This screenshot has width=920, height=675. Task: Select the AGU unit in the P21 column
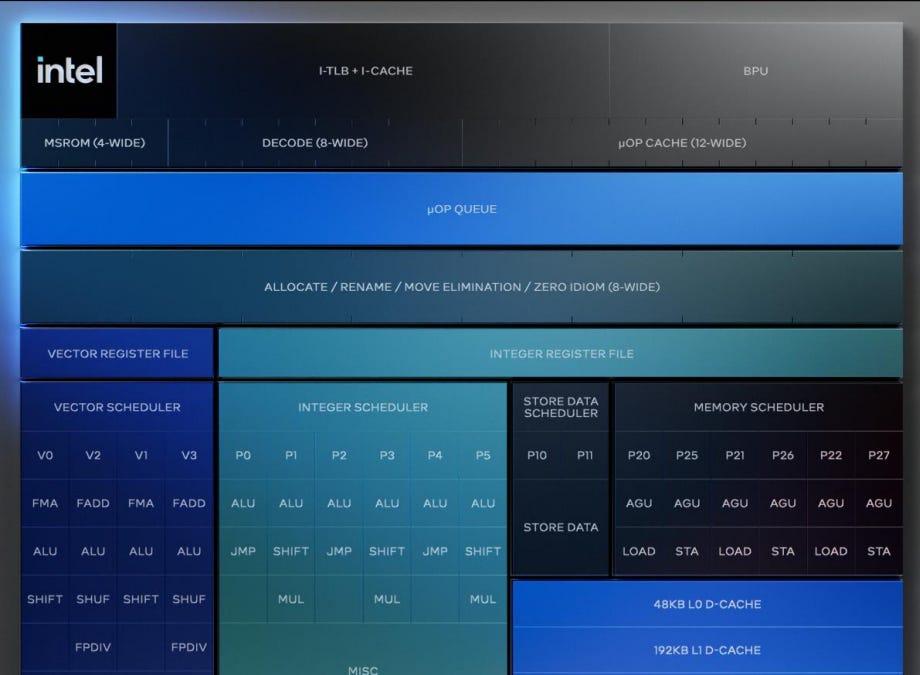click(735, 503)
